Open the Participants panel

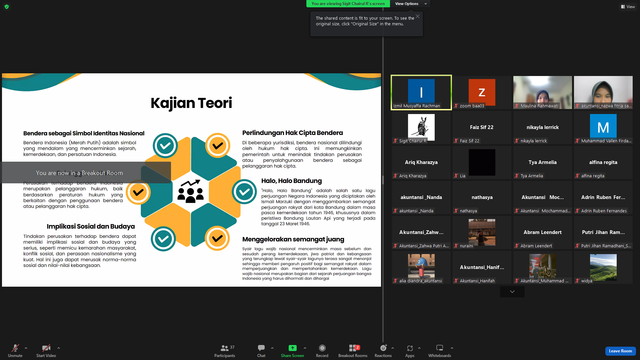[x=224, y=350]
